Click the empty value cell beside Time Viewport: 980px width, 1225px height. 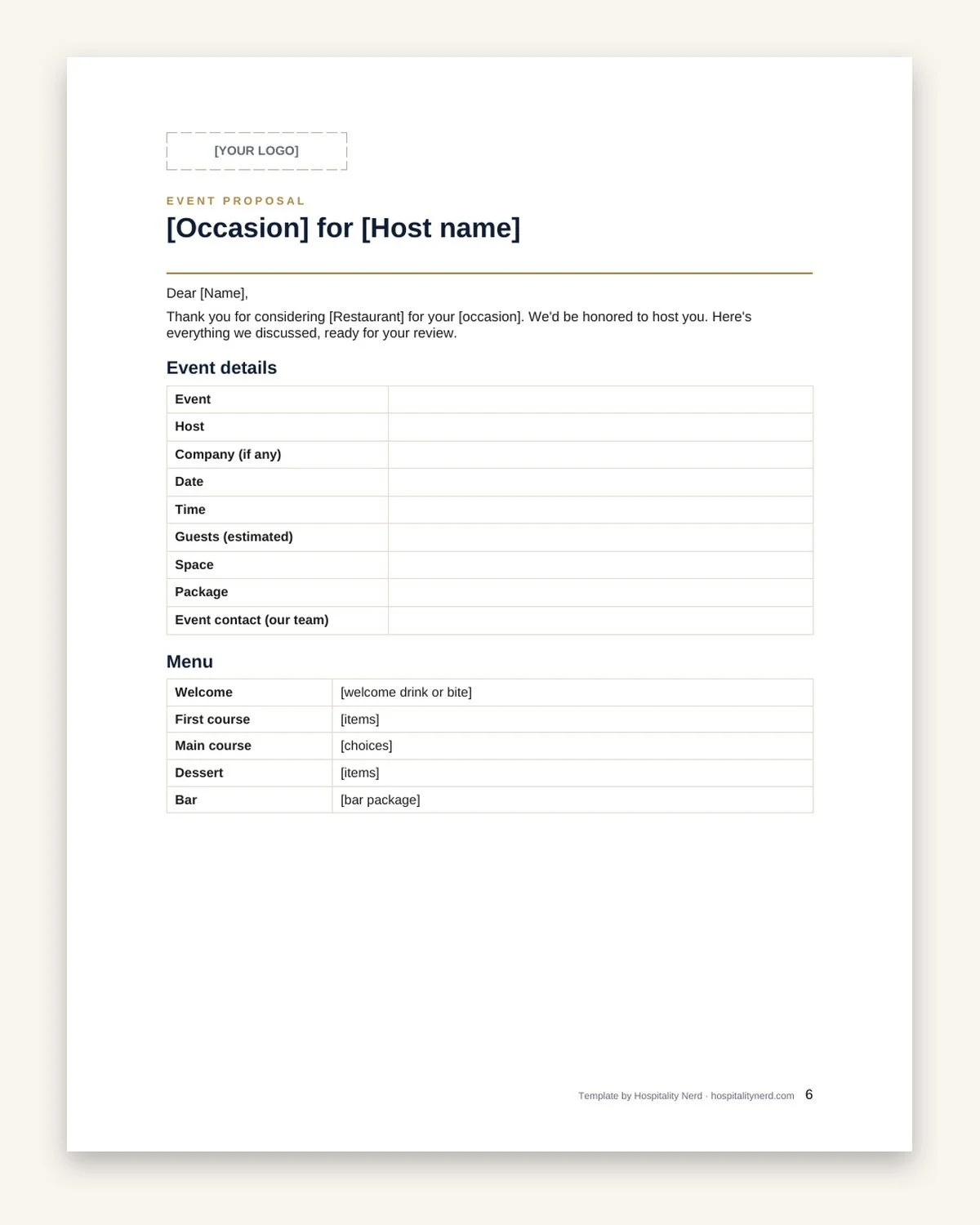[x=600, y=510]
